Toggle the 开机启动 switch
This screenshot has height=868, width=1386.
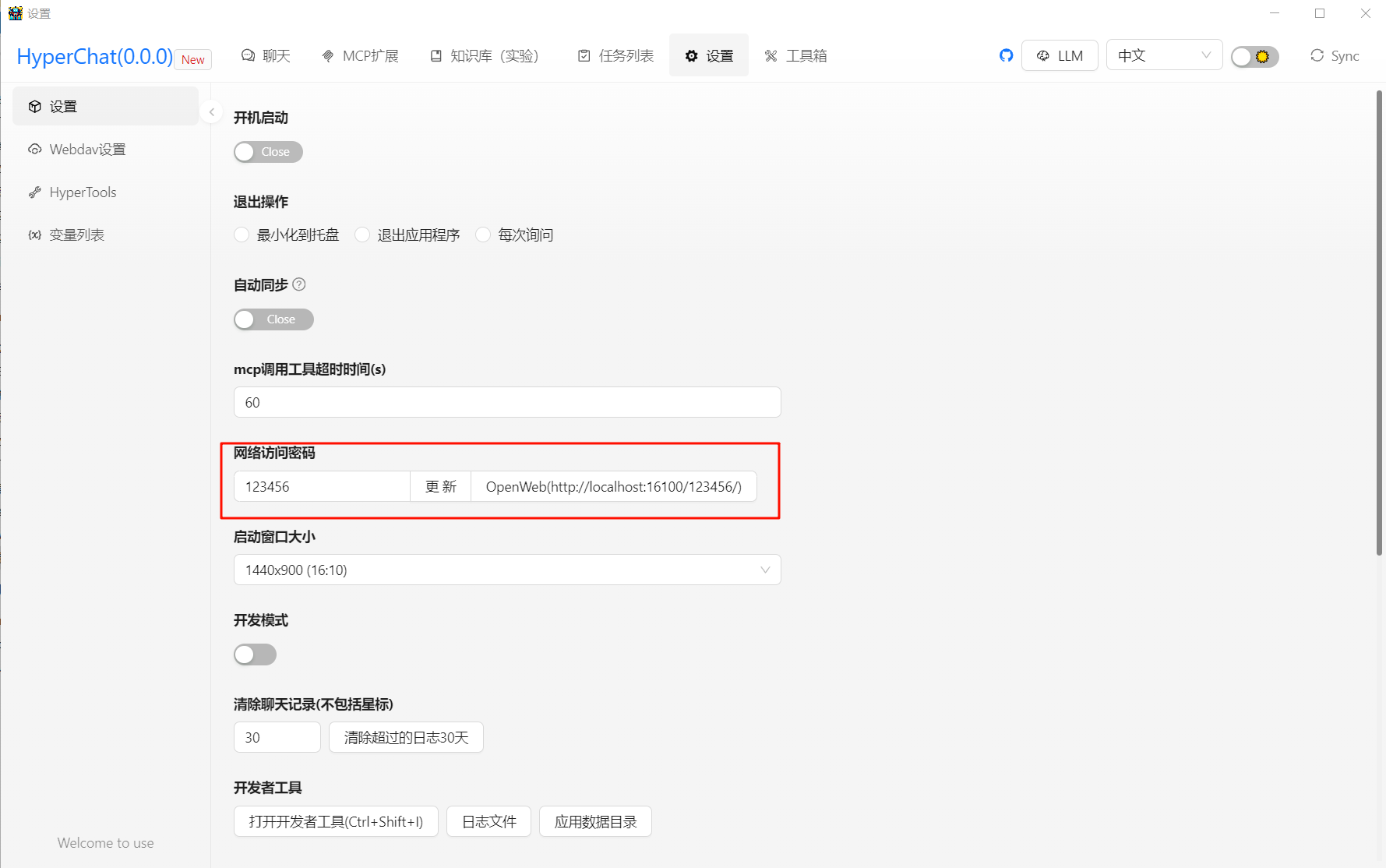click(x=268, y=152)
